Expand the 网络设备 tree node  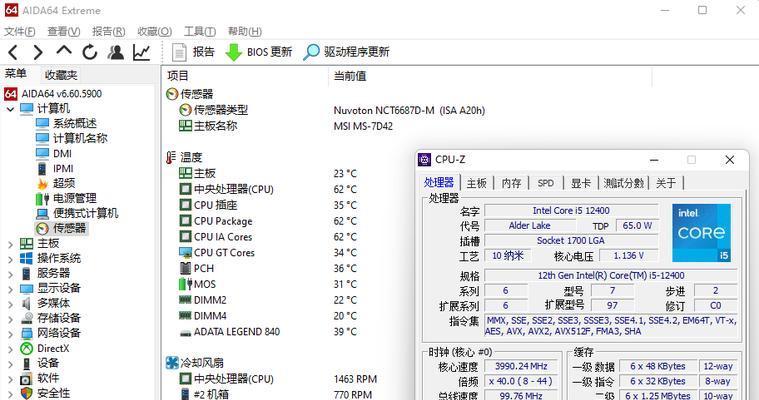pos(10,334)
